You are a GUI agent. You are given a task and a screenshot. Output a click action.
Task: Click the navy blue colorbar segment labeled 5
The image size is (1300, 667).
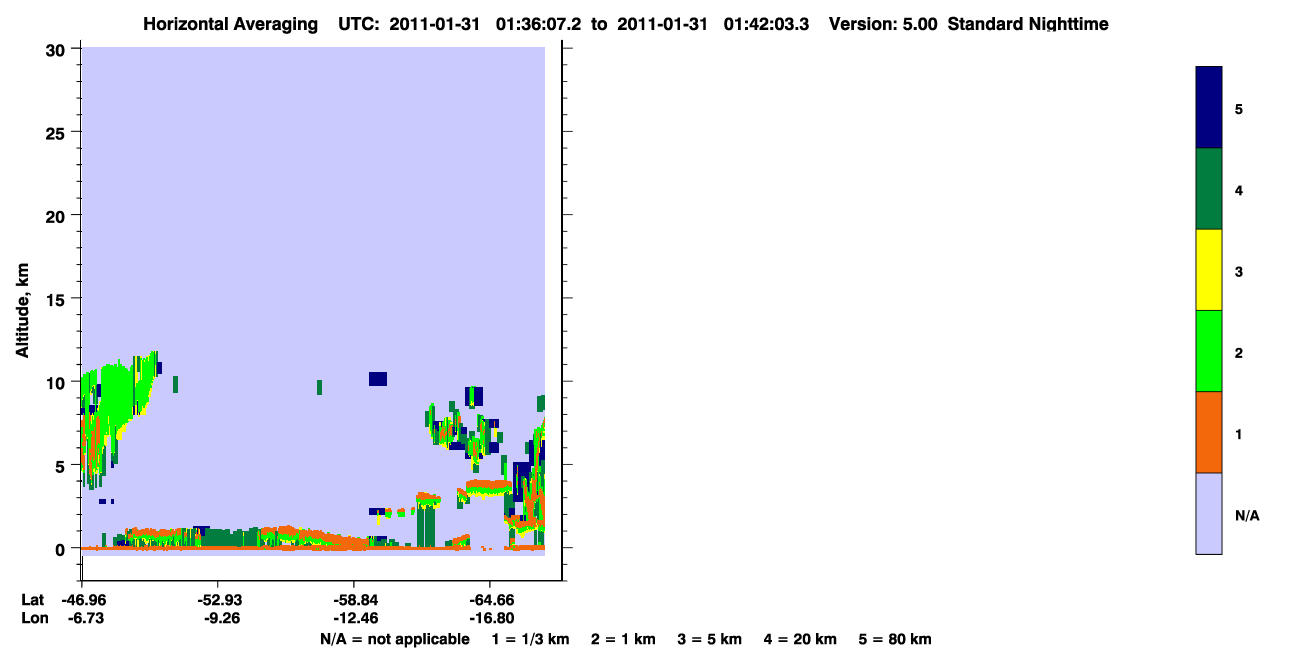[1209, 108]
